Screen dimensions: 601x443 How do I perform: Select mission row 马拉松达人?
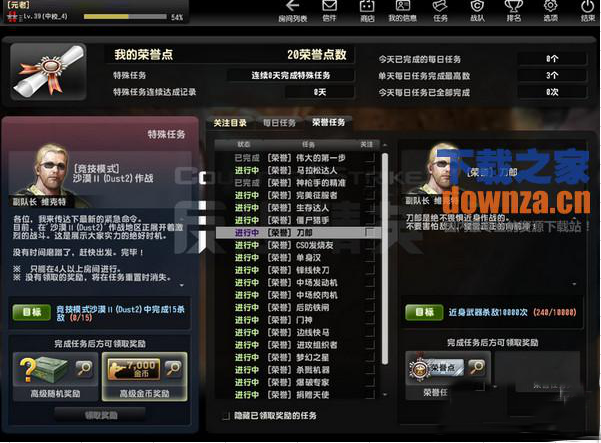point(298,170)
